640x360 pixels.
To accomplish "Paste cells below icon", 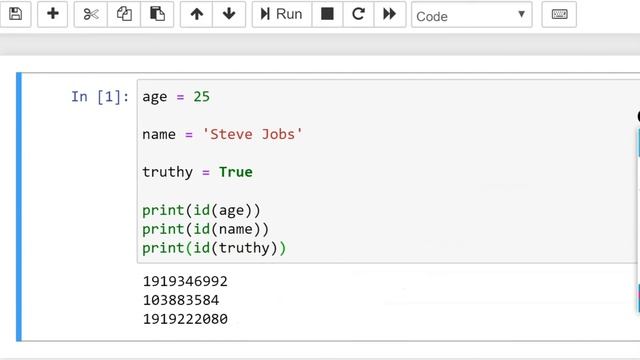I will coord(157,14).
